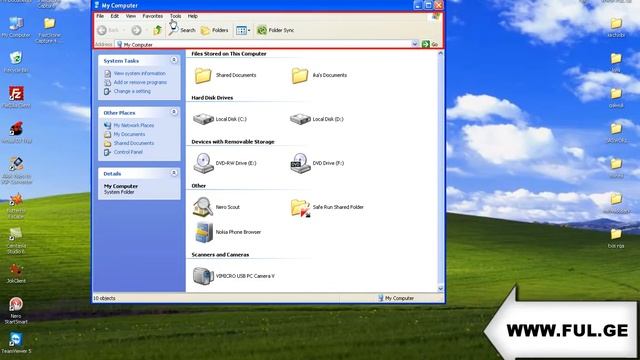Screen dimensions: 640x360
Task: Click the Go button beside address bar
Action: [430, 44]
